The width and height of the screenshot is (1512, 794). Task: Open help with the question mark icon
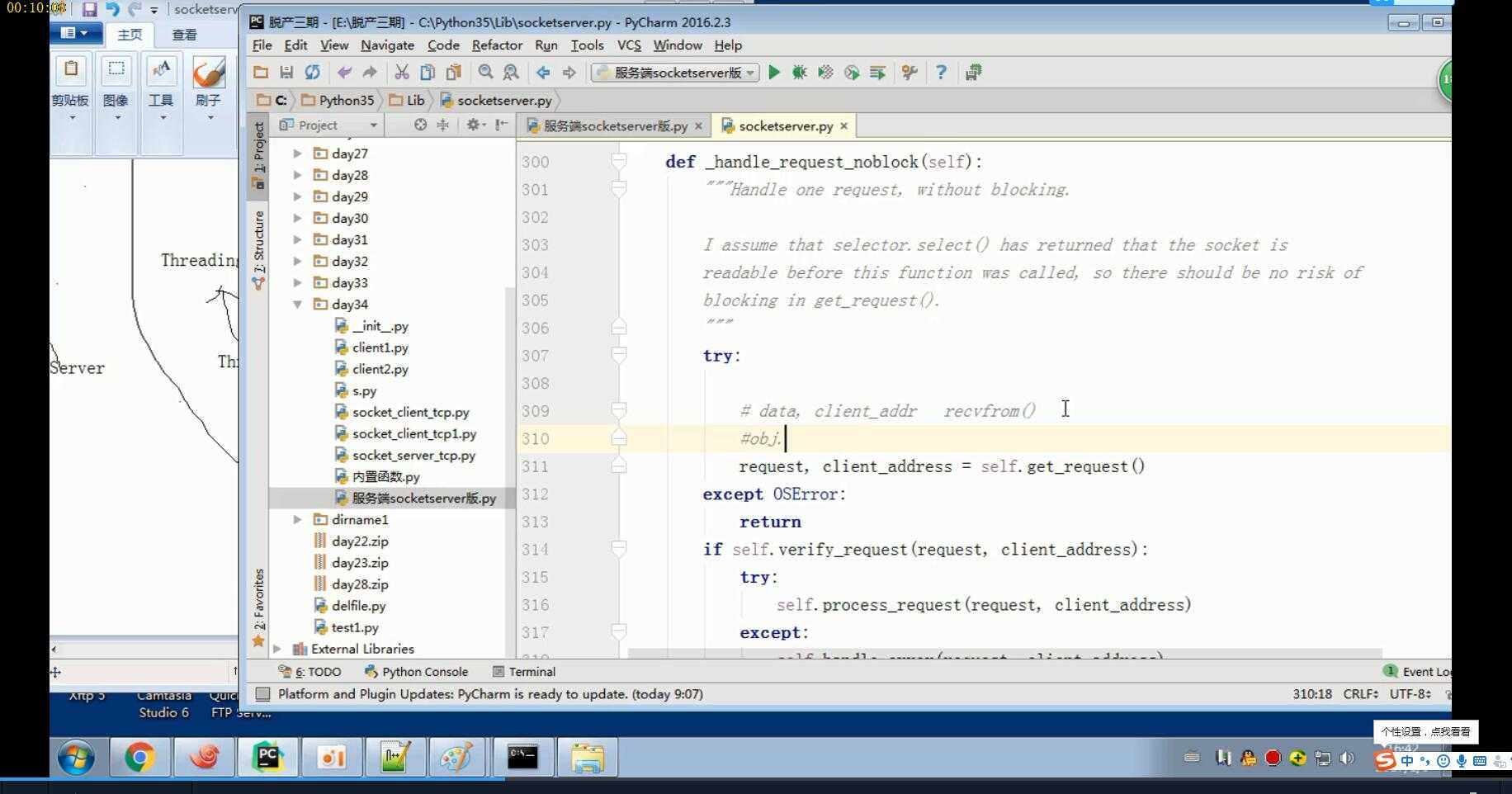click(941, 73)
